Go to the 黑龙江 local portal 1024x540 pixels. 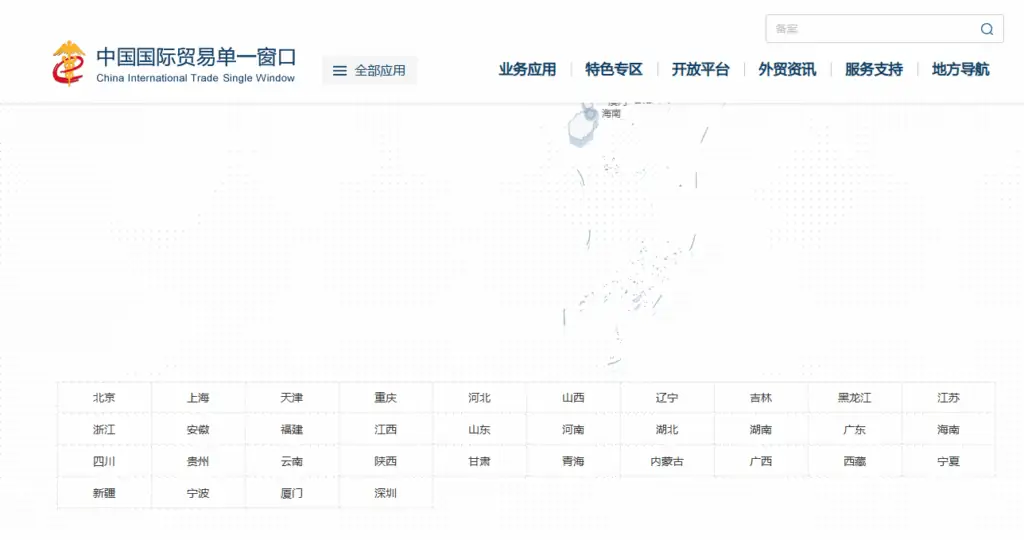click(x=854, y=398)
